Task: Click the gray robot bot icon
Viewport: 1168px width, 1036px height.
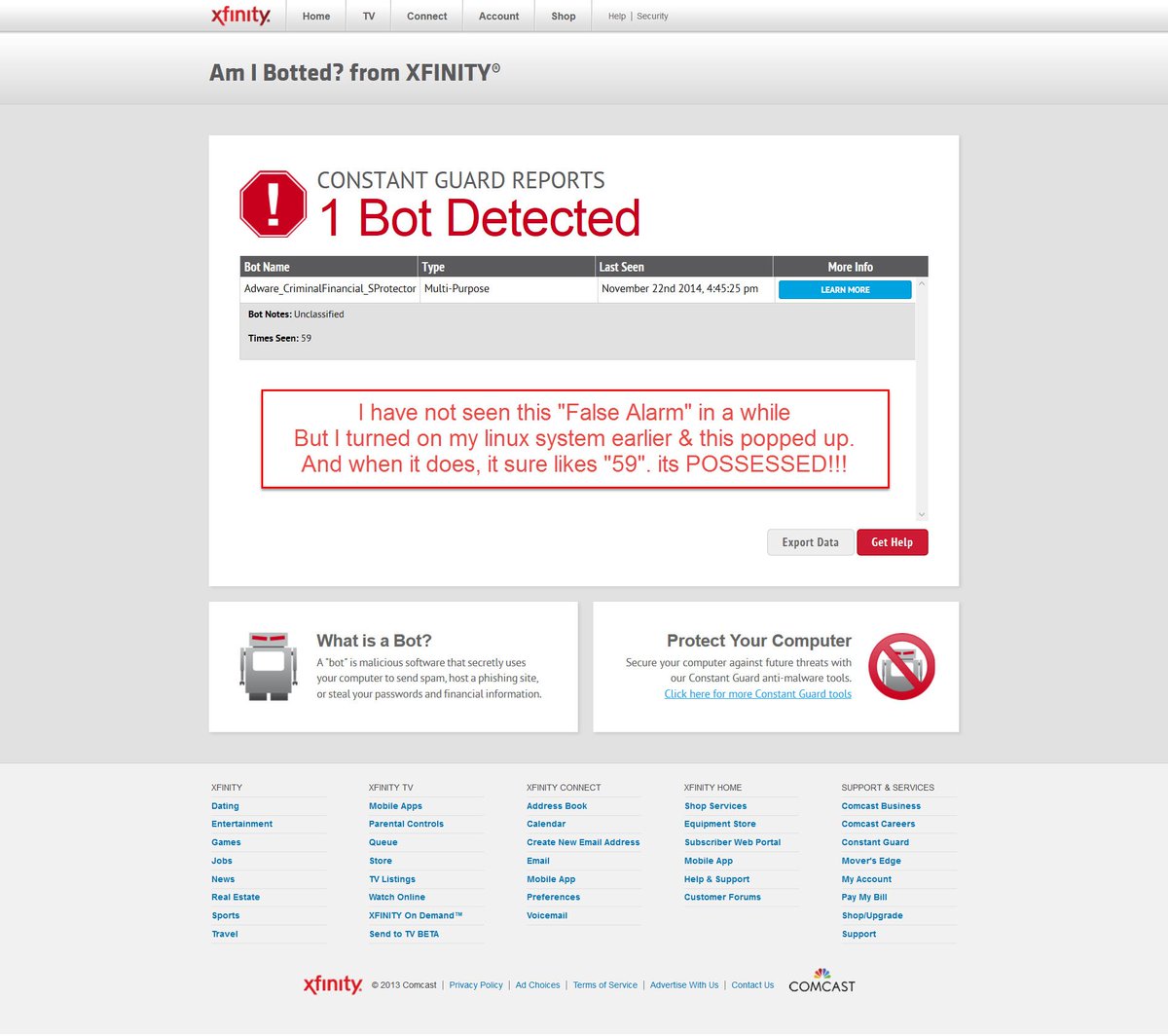Action: 268,667
